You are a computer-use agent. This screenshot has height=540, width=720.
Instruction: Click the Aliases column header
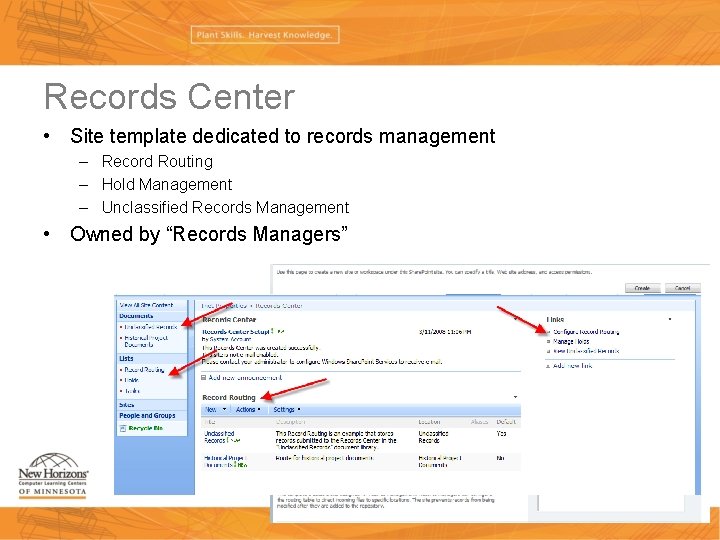tap(479, 422)
